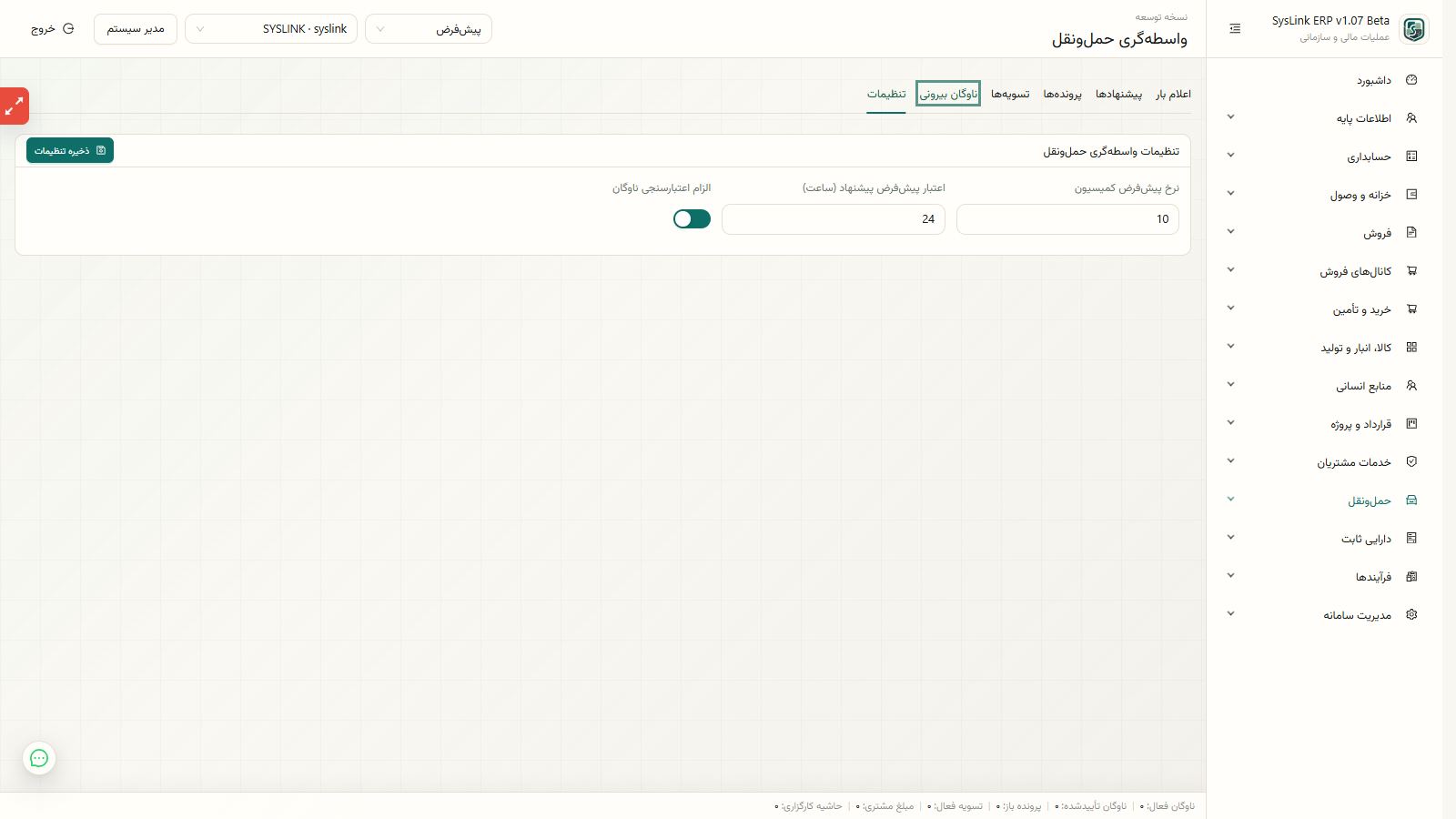Collapse the sidebar with the menu icon

pos(1235,29)
